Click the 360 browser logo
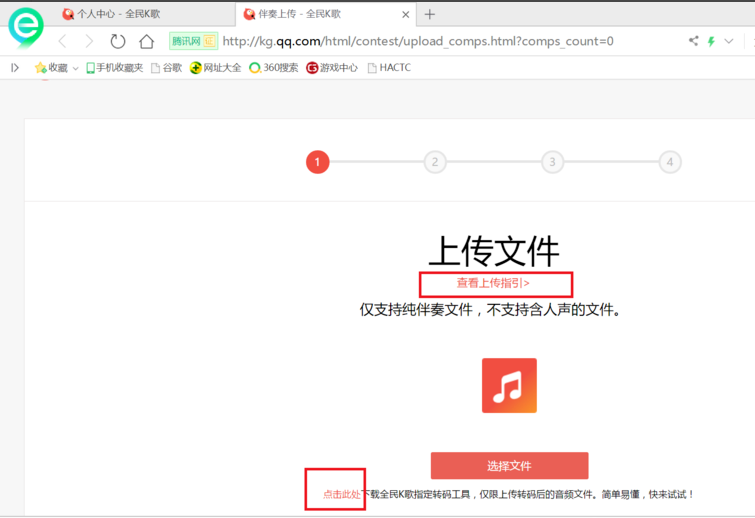 click(26, 27)
